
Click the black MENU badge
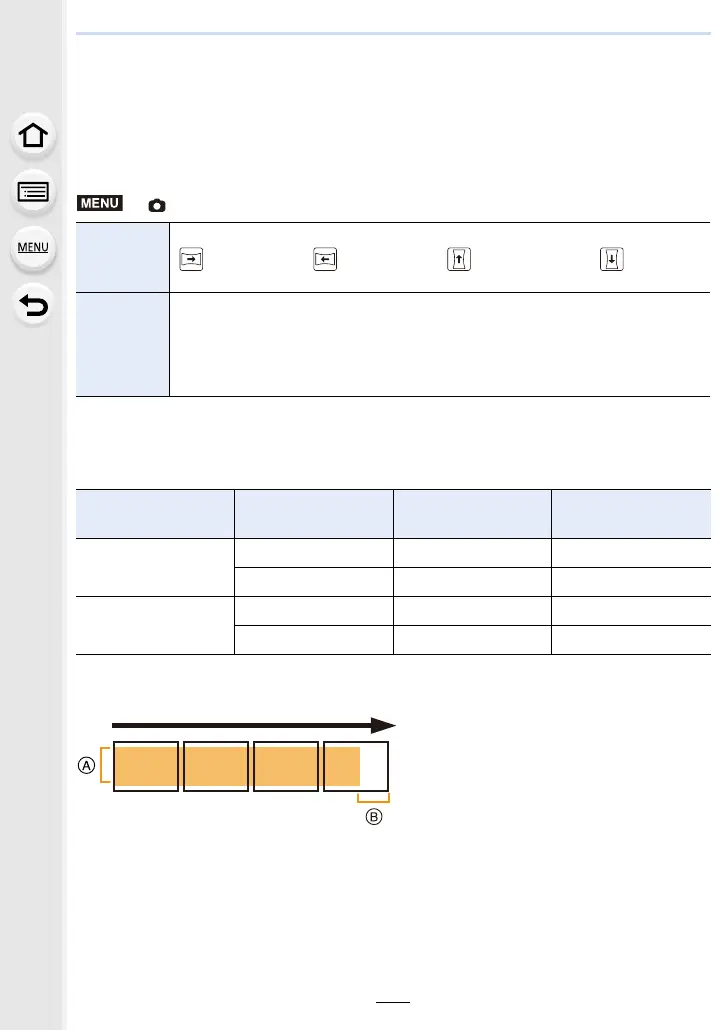tap(100, 203)
